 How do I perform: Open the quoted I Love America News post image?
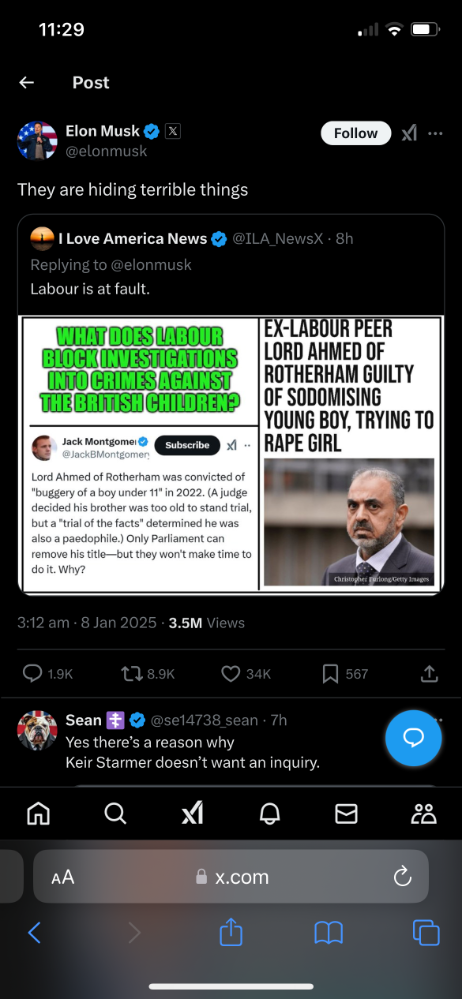231,454
